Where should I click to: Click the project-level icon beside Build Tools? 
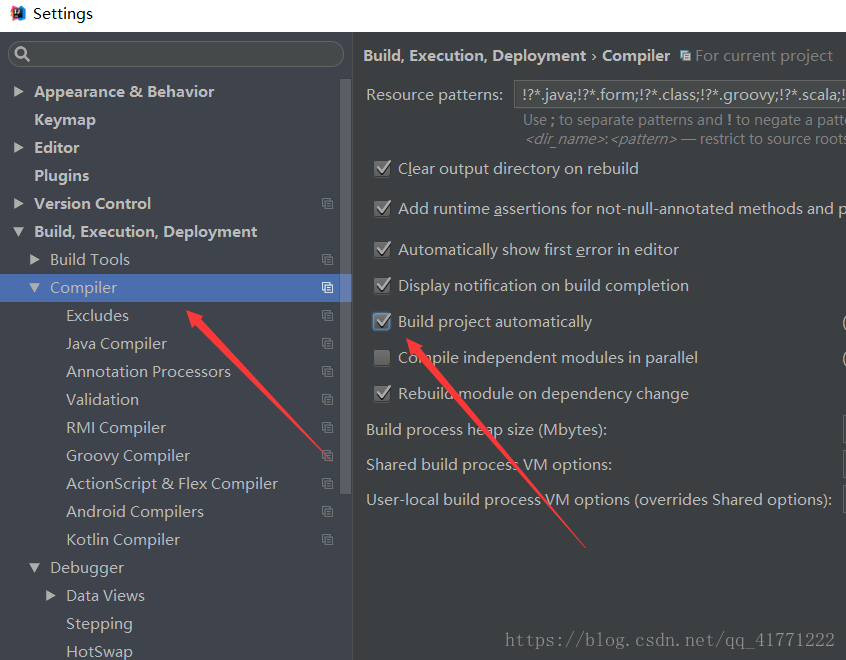327,259
